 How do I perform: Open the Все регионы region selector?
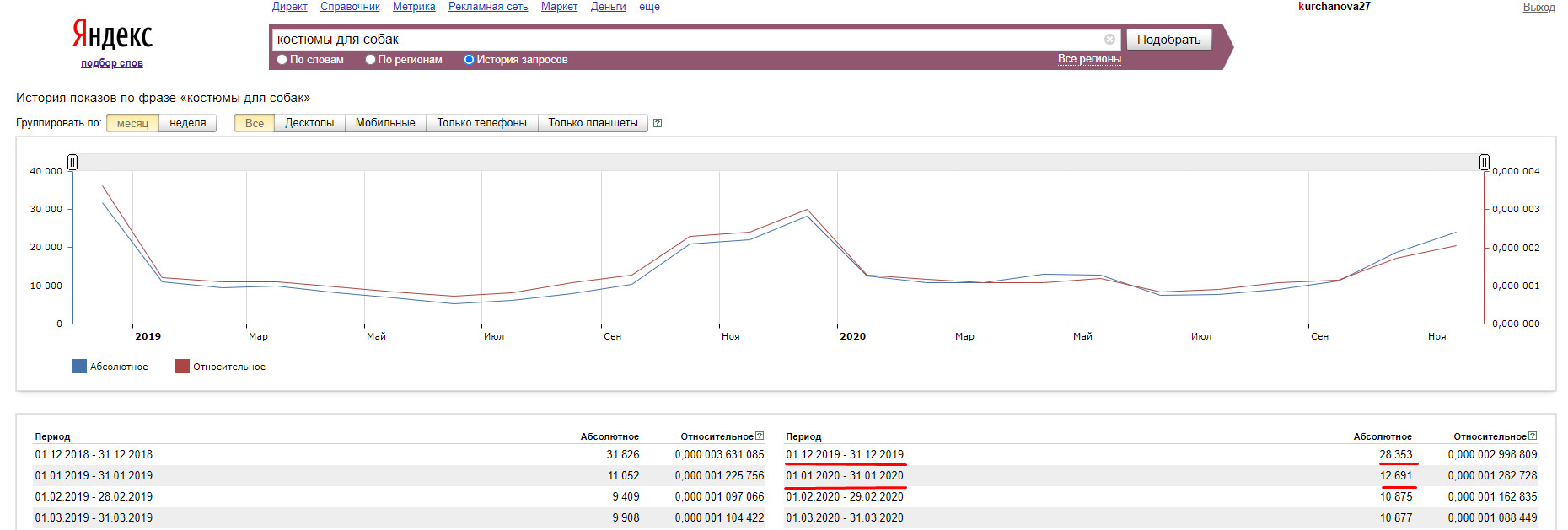1089,59
